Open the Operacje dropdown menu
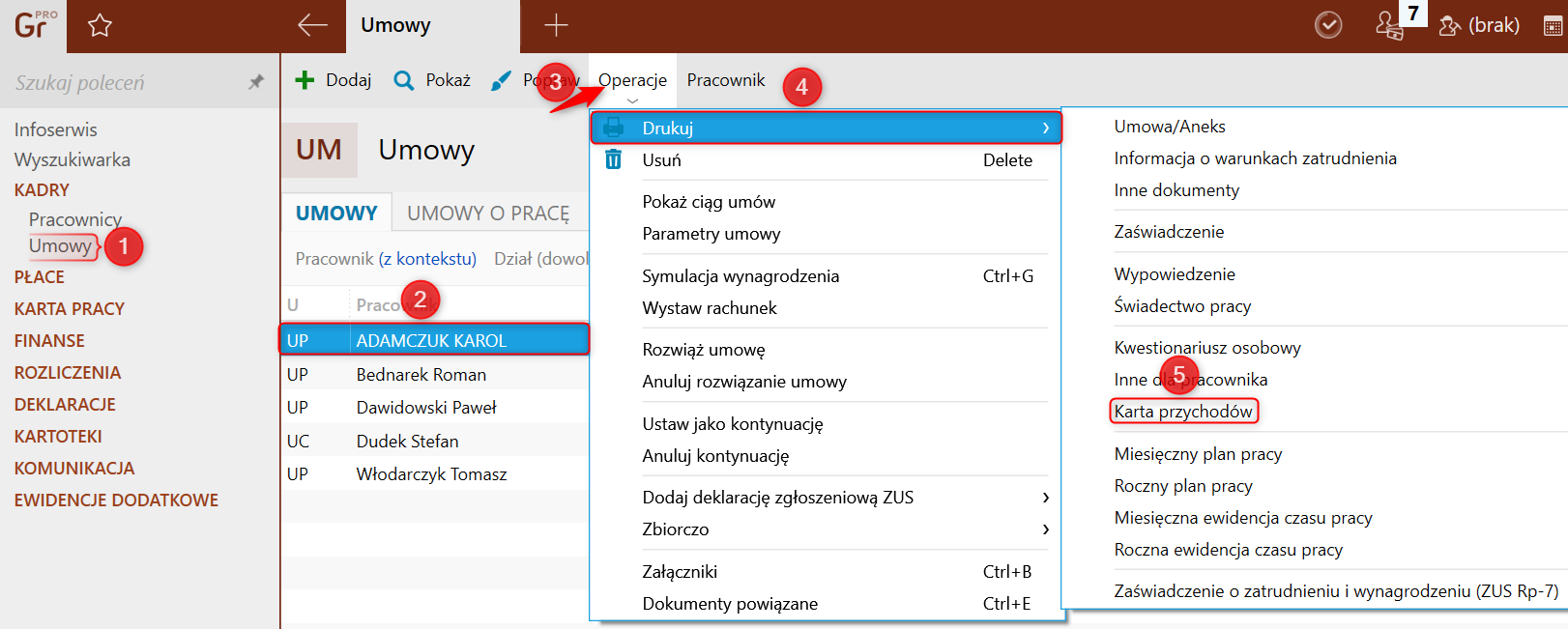The width and height of the screenshot is (1568, 629). pyautogui.click(x=632, y=80)
